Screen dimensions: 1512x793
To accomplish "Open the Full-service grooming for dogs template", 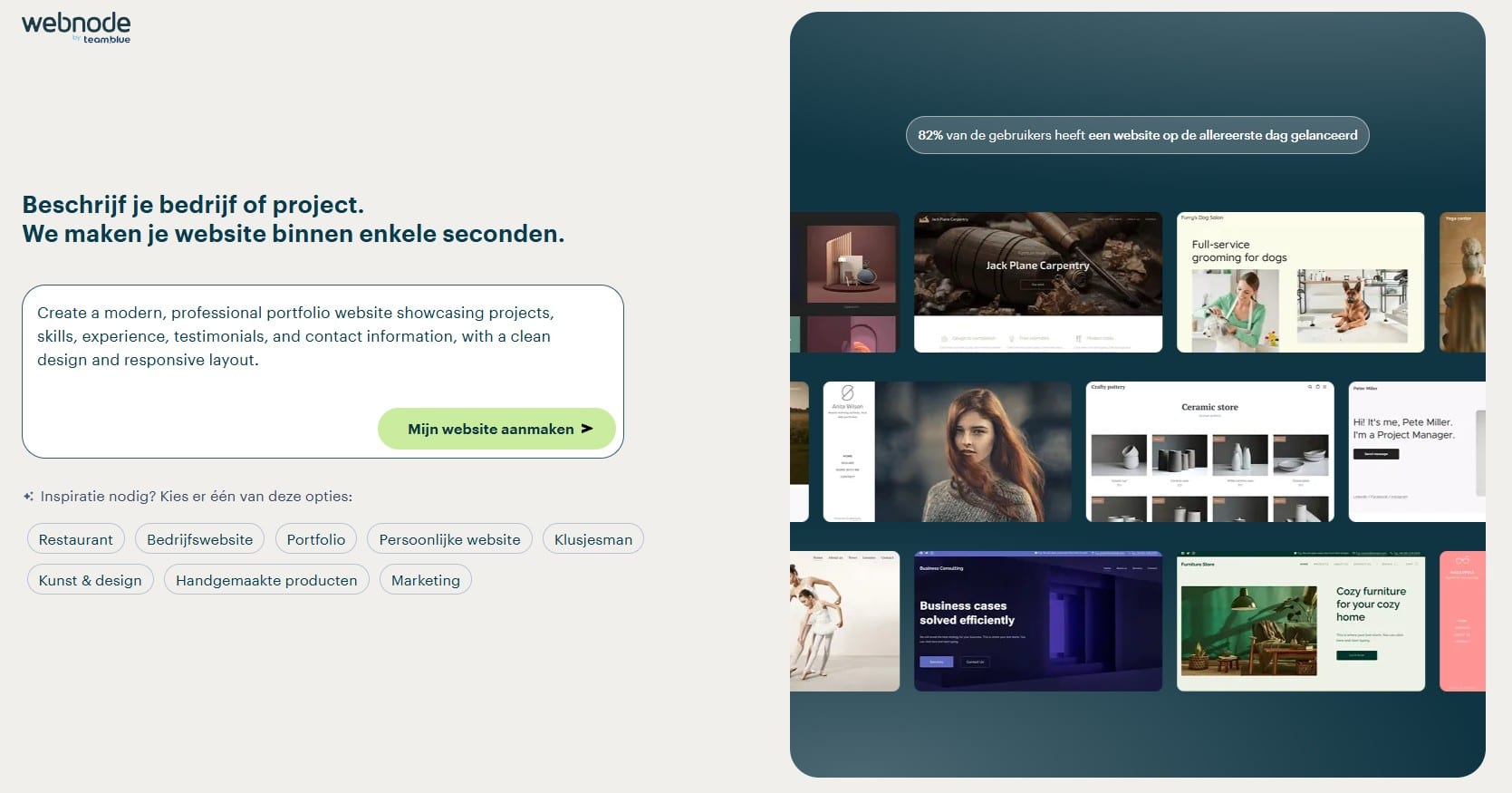I will pos(1300,282).
